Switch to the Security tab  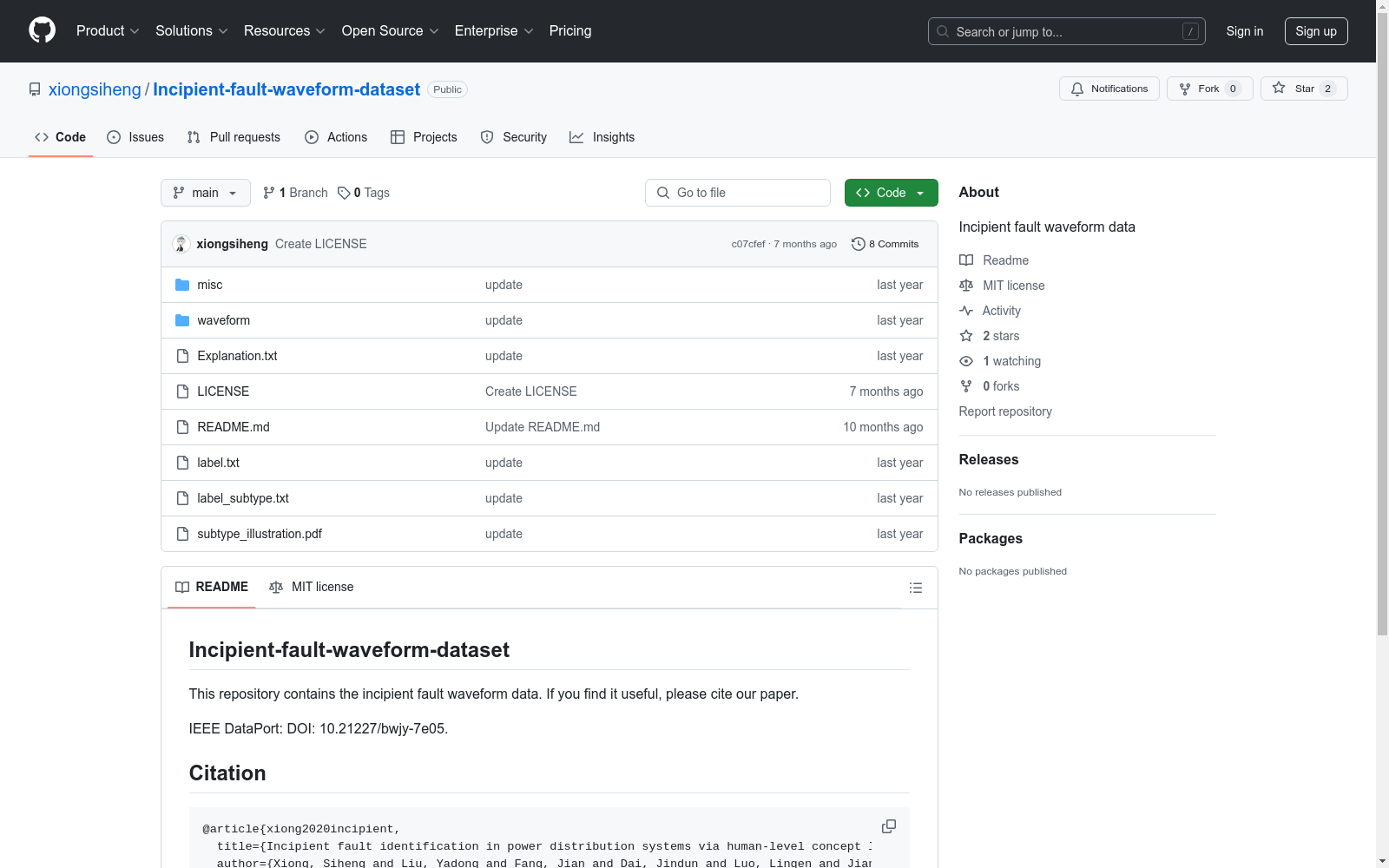point(514,137)
